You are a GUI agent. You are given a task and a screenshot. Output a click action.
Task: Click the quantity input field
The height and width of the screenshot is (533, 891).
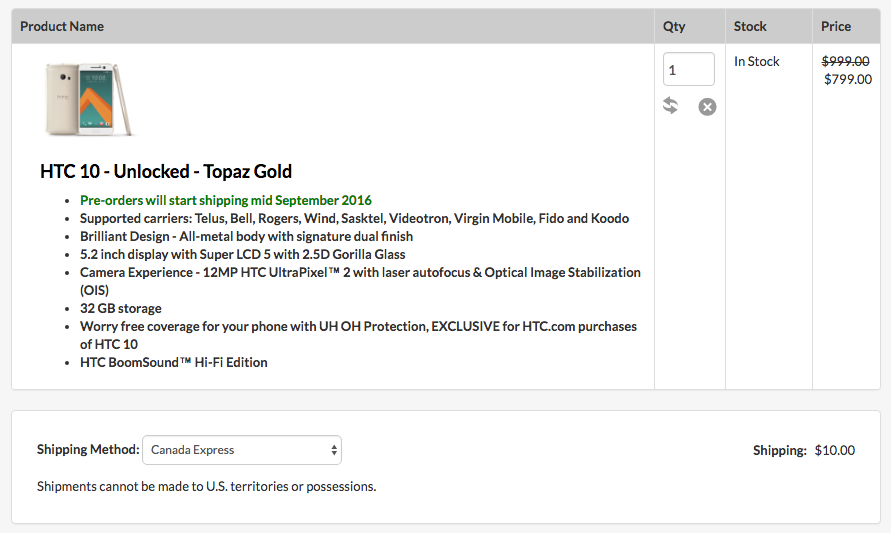click(x=689, y=69)
